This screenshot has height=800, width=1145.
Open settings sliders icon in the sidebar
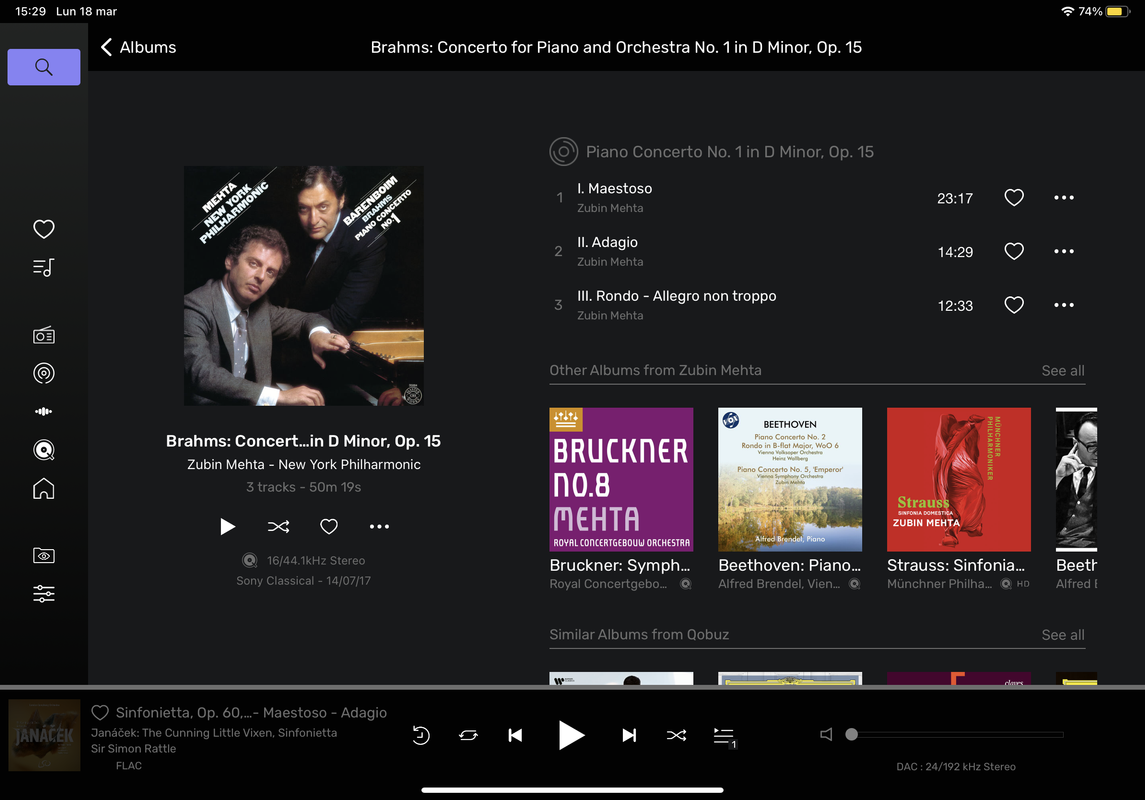tap(44, 593)
